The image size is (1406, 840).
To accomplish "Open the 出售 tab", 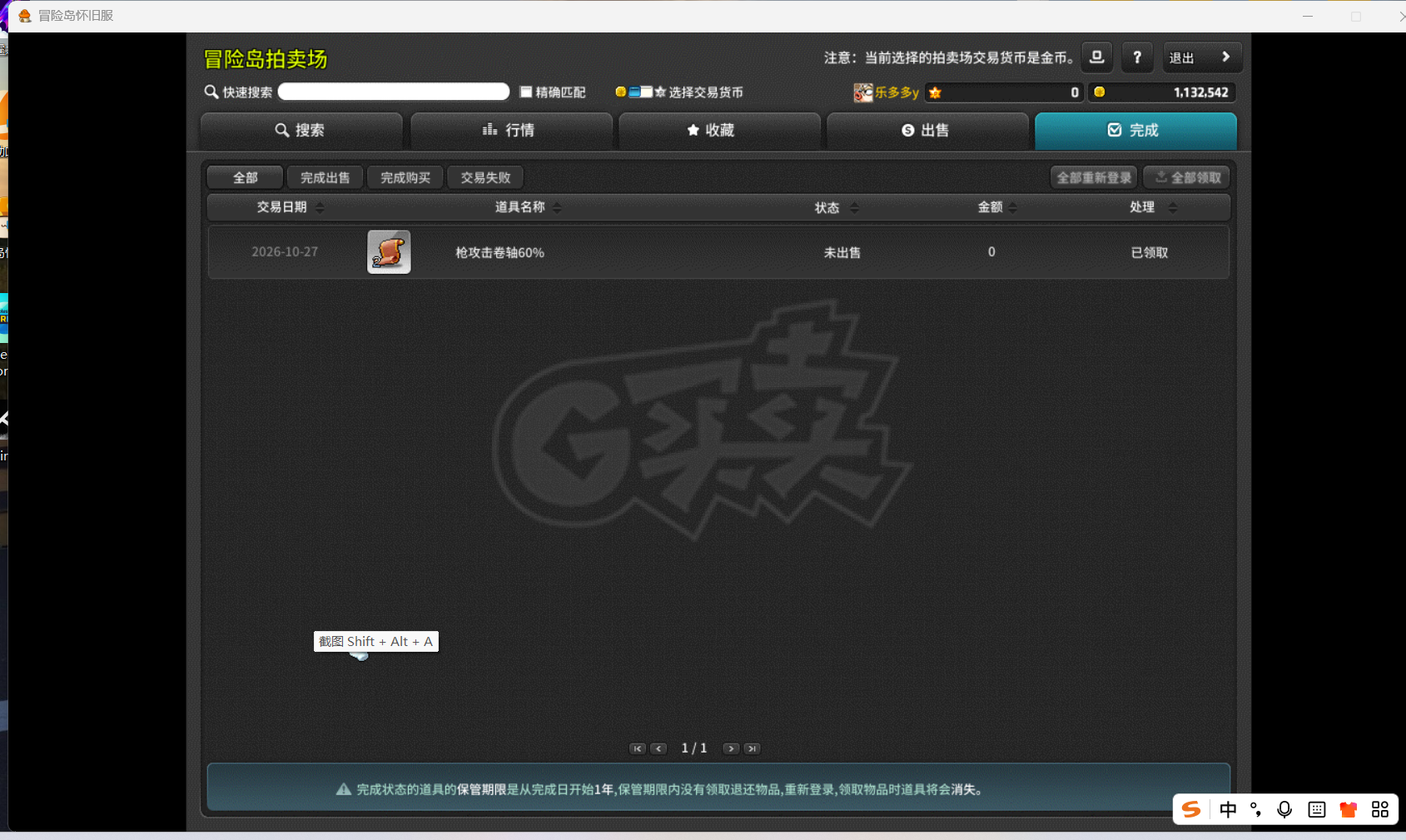I will 927,130.
